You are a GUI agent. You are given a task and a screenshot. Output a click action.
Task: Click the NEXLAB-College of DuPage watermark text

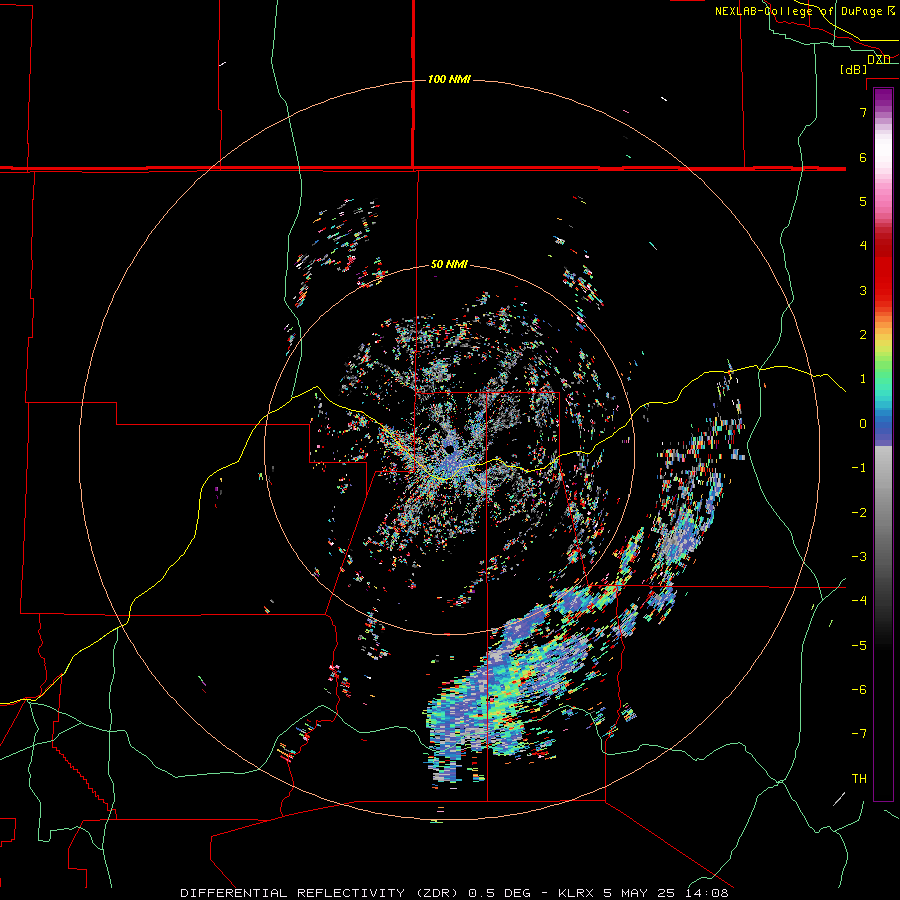[804, 11]
